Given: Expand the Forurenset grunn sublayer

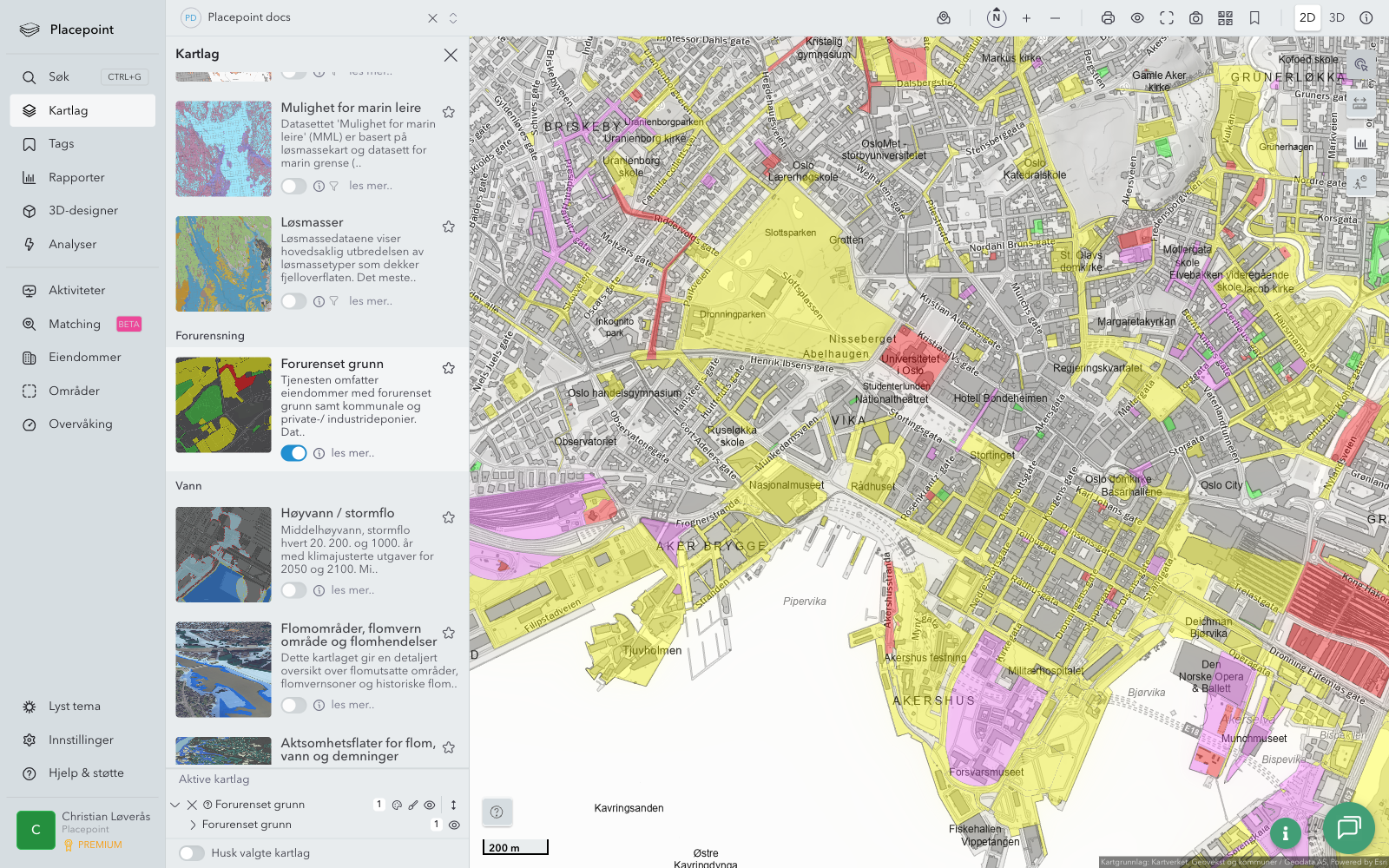Looking at the screenshot, I should click(x=193, y=825).
